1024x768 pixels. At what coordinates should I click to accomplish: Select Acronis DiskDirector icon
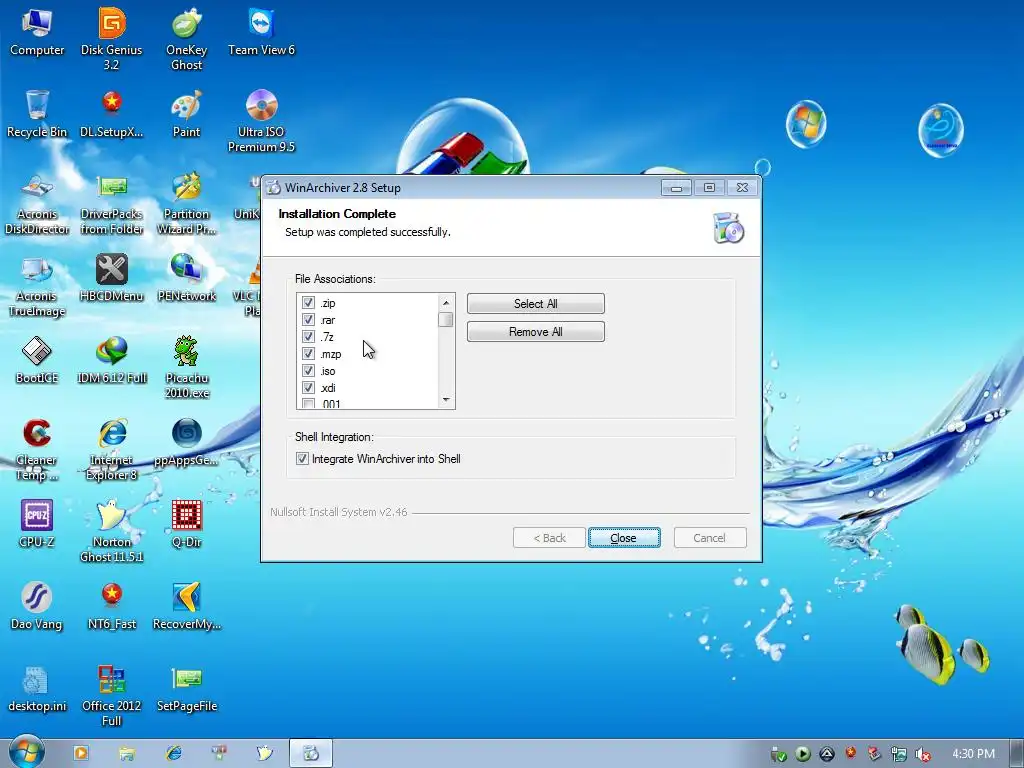pos(37,204)
